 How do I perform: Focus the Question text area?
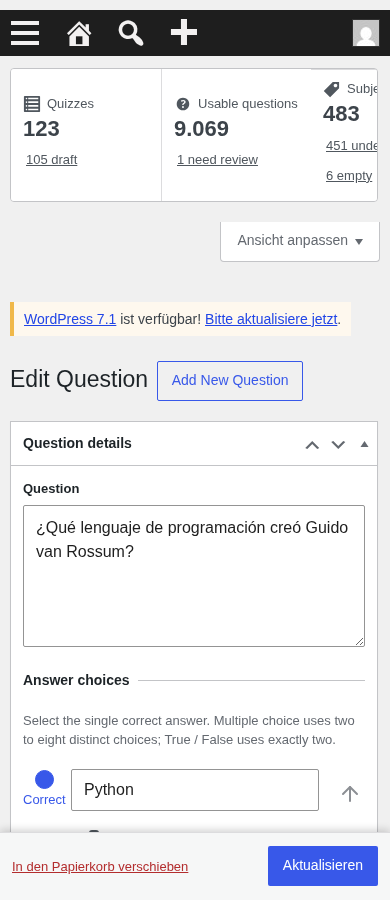coord(194,576)
